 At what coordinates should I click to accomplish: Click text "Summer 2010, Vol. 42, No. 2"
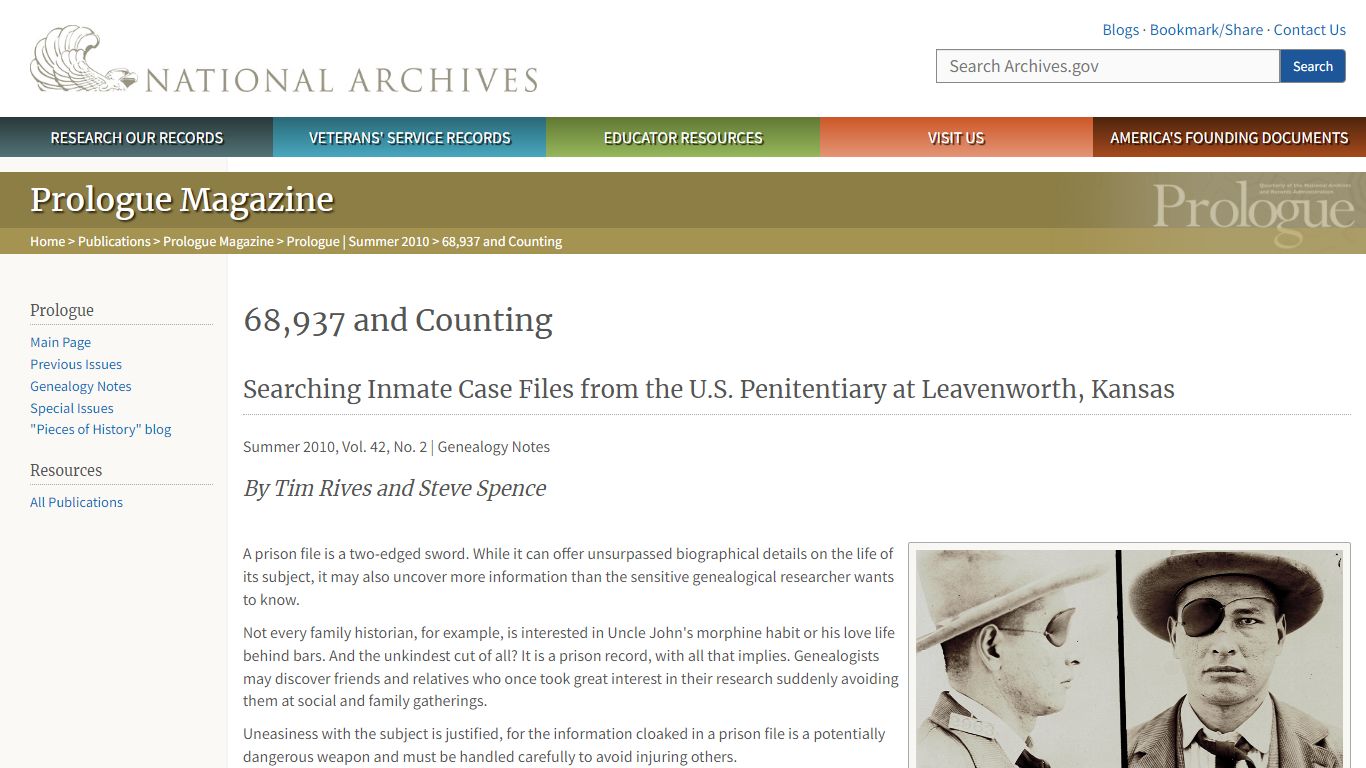tap(335, 447)
